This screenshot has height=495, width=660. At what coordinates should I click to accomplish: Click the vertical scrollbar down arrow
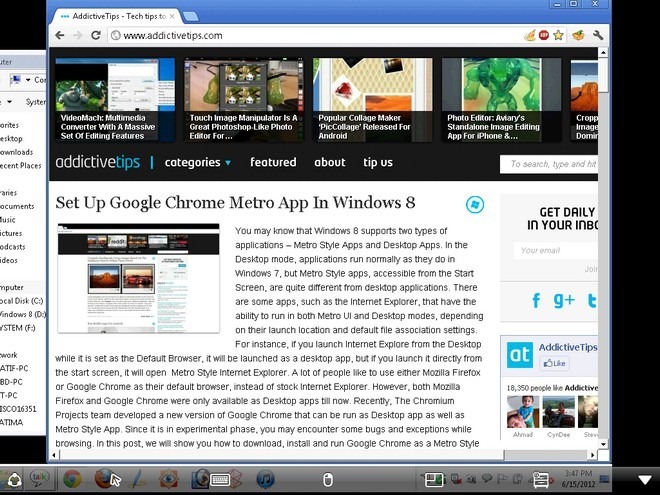pos(603,444)
